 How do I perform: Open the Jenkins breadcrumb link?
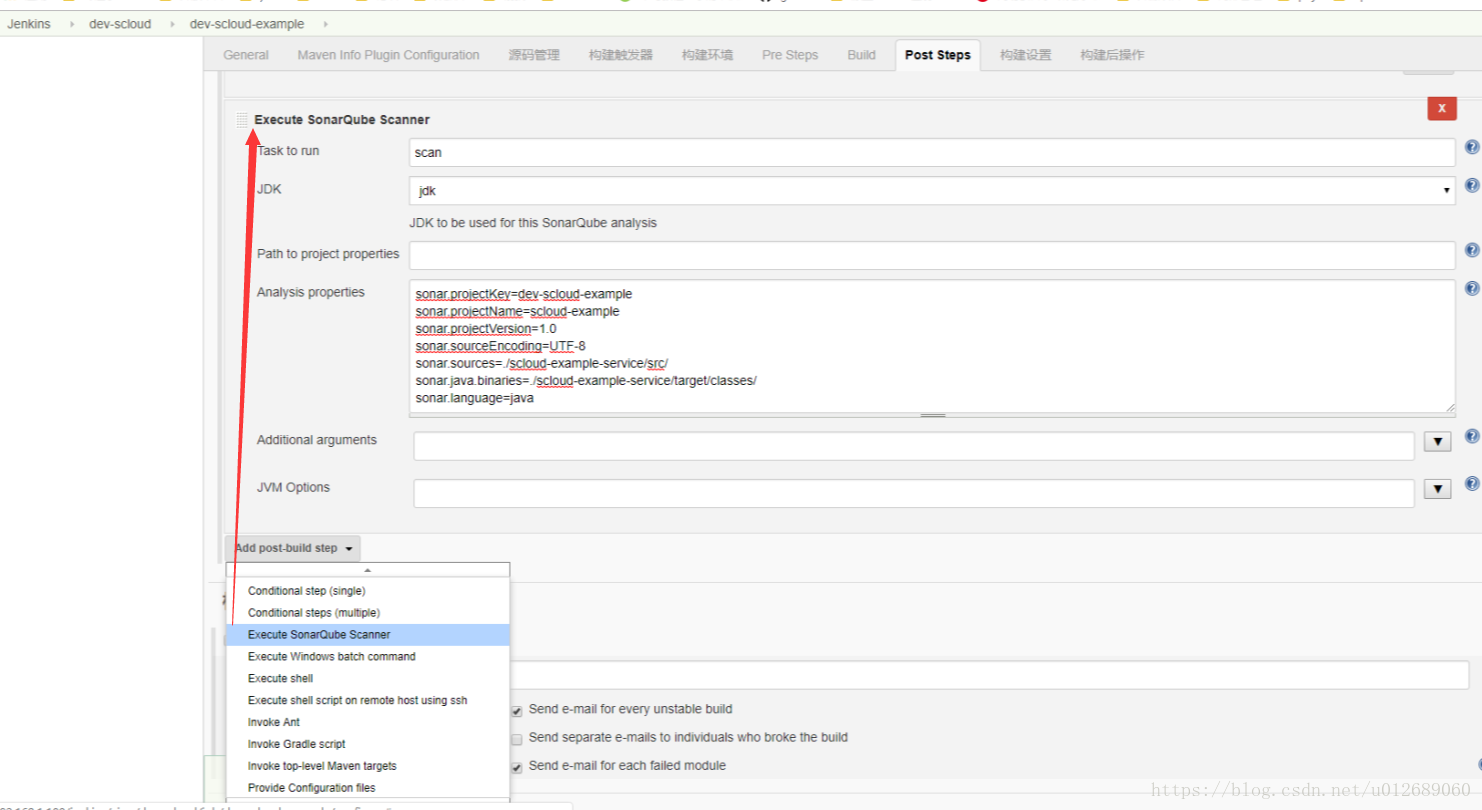(x=29, y=24)
